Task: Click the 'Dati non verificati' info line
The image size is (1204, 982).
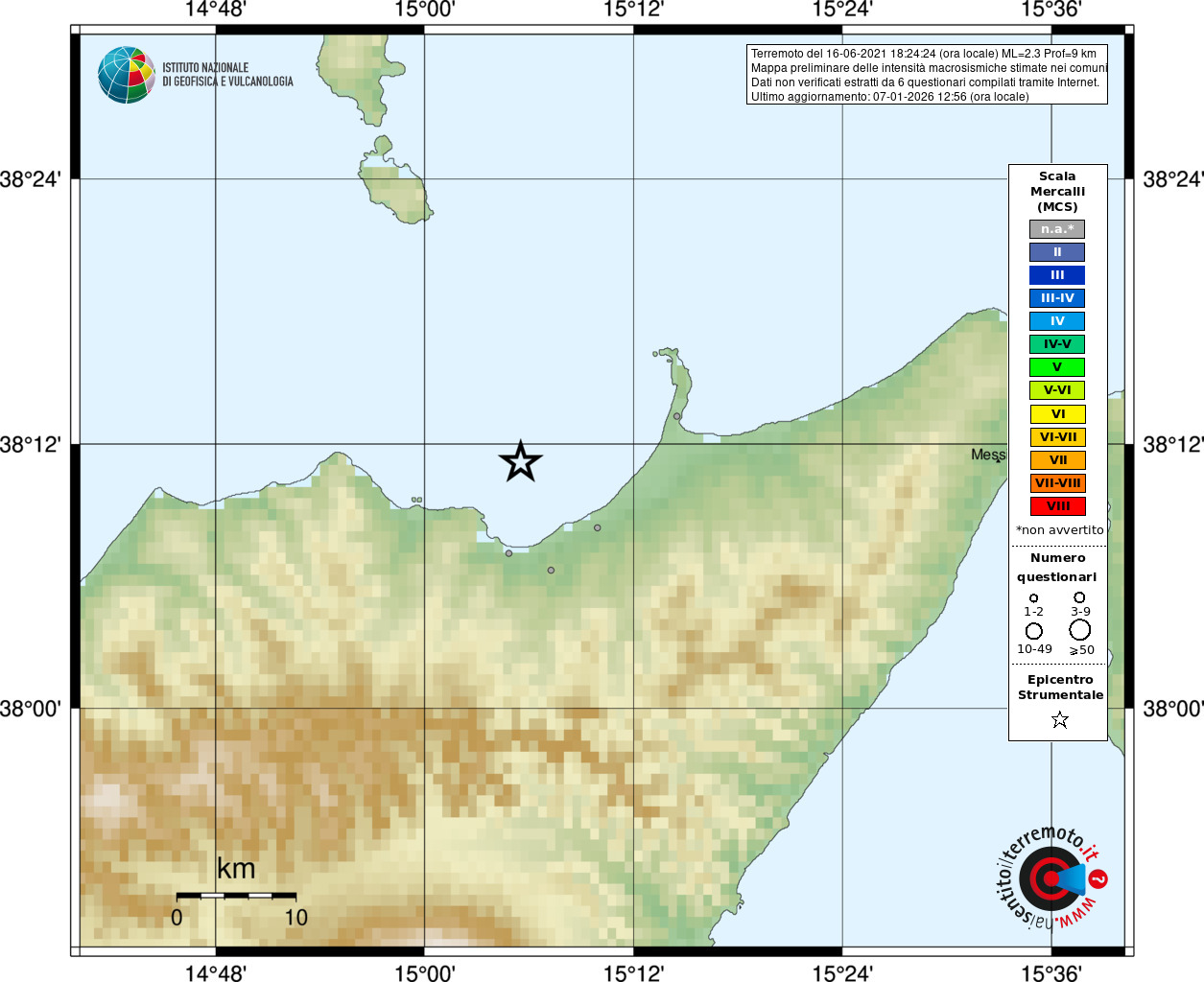Action: [925, 82]
